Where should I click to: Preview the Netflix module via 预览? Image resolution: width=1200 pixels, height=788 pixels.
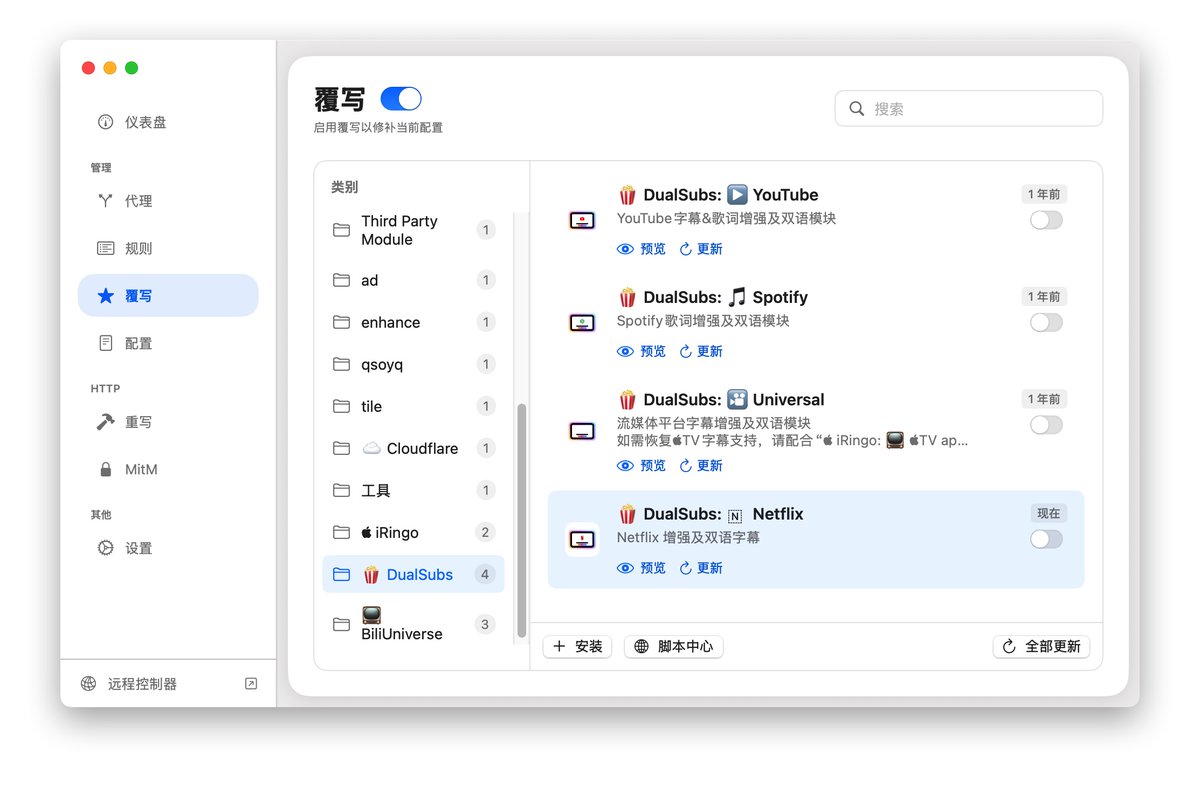(x=641, y=568)
